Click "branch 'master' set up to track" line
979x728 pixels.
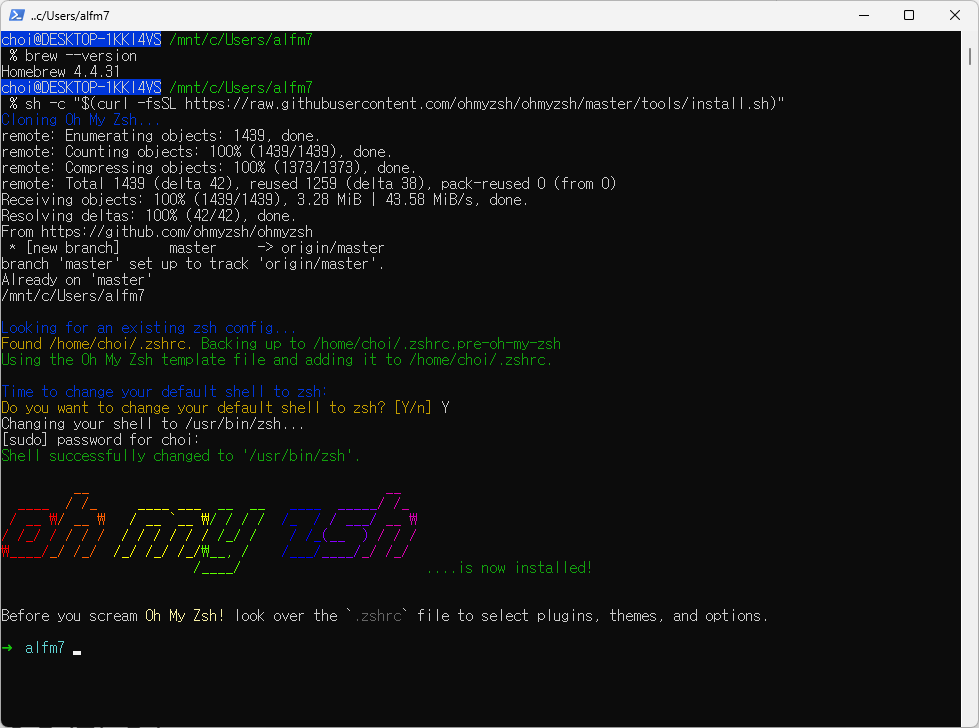pos(193,264)
